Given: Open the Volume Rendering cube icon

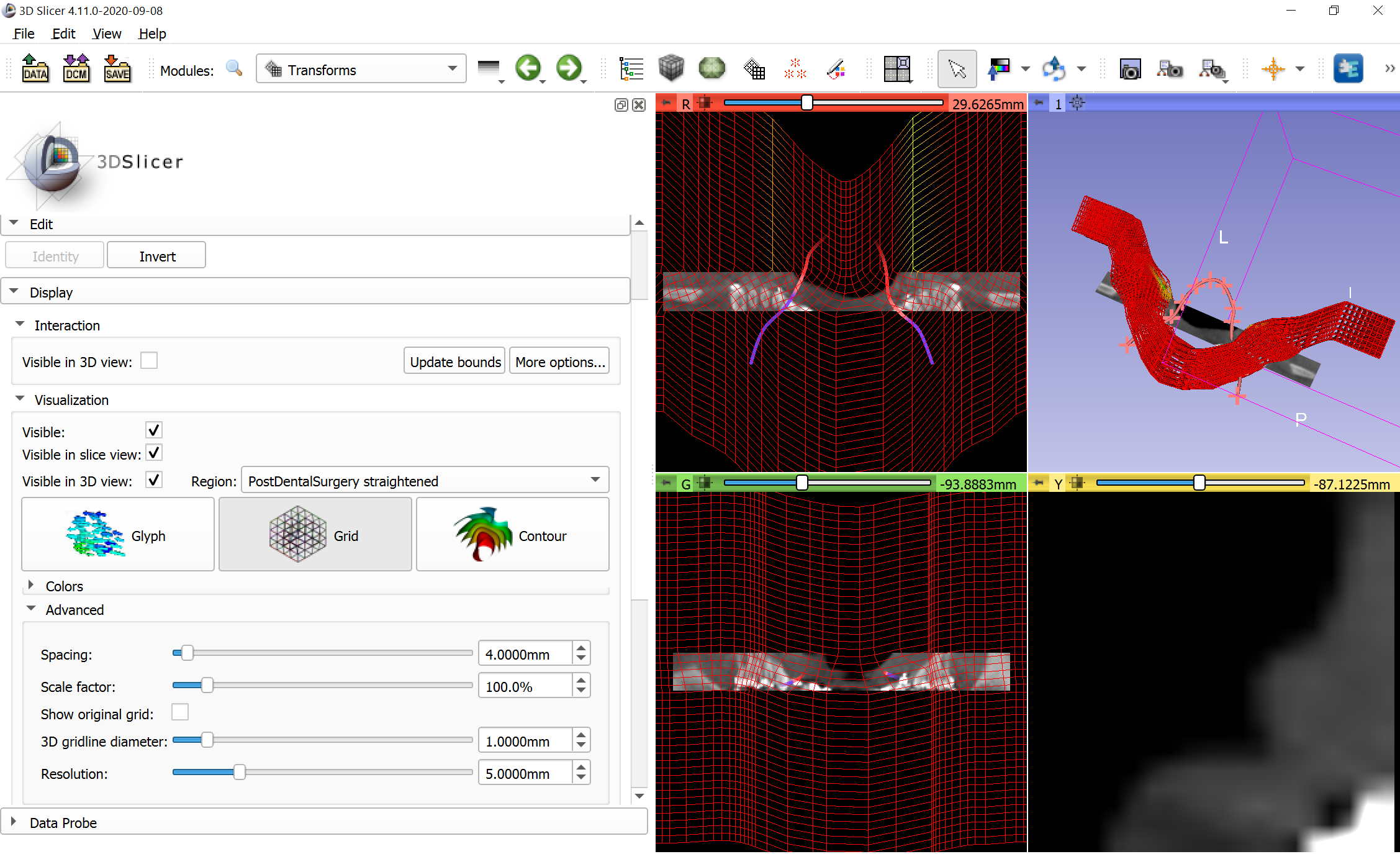Looking at the screenshot, I should point(671,68).
